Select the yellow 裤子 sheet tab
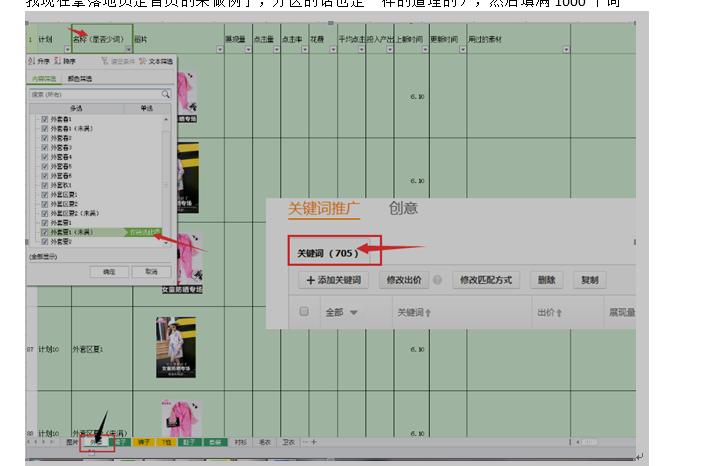 [143, 442]
